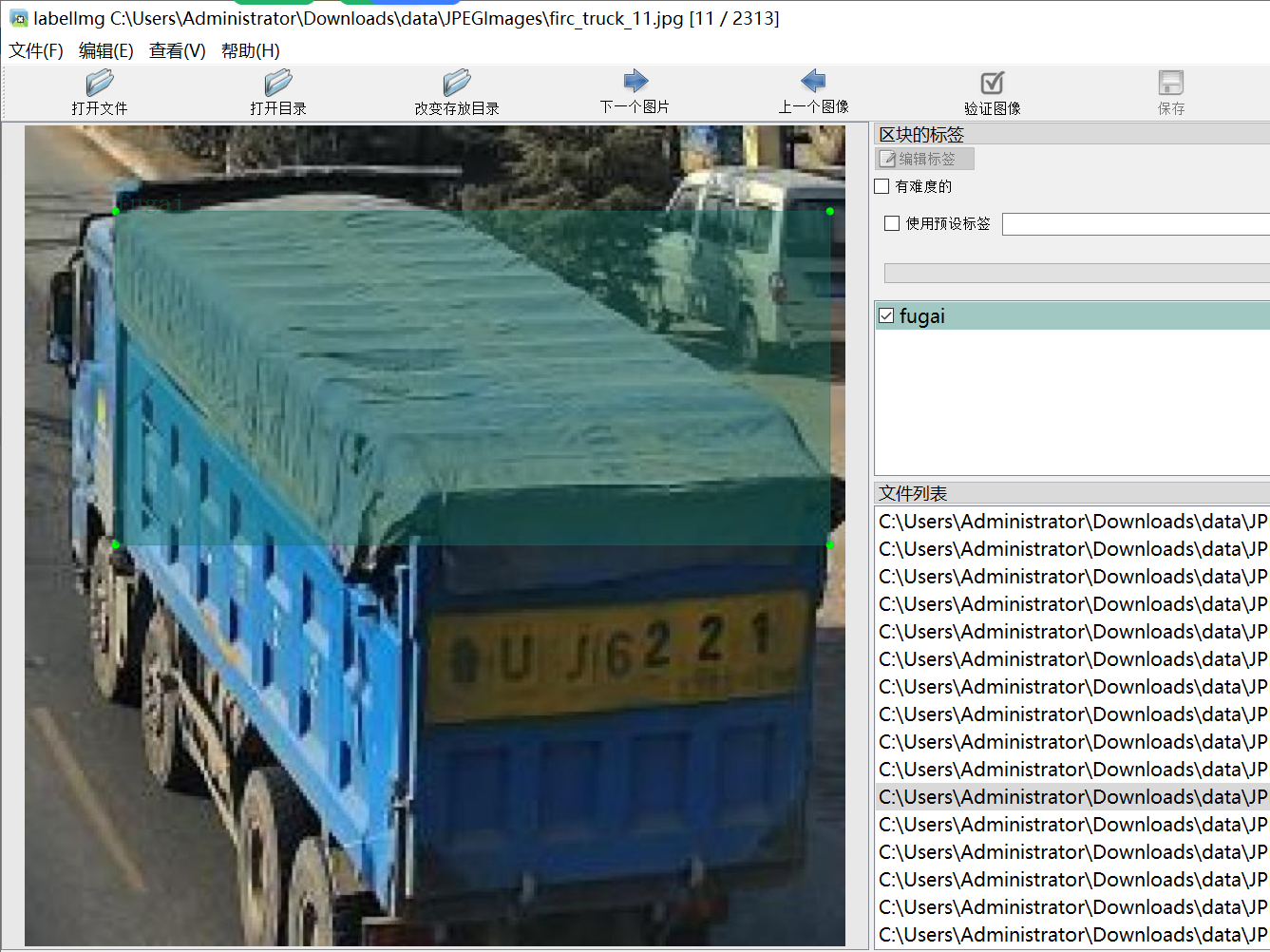This screenshot has height=952, width=1270.
Task: Select the fugai label entry in list
Action: pyautogui.click(x=1072, y=315)
